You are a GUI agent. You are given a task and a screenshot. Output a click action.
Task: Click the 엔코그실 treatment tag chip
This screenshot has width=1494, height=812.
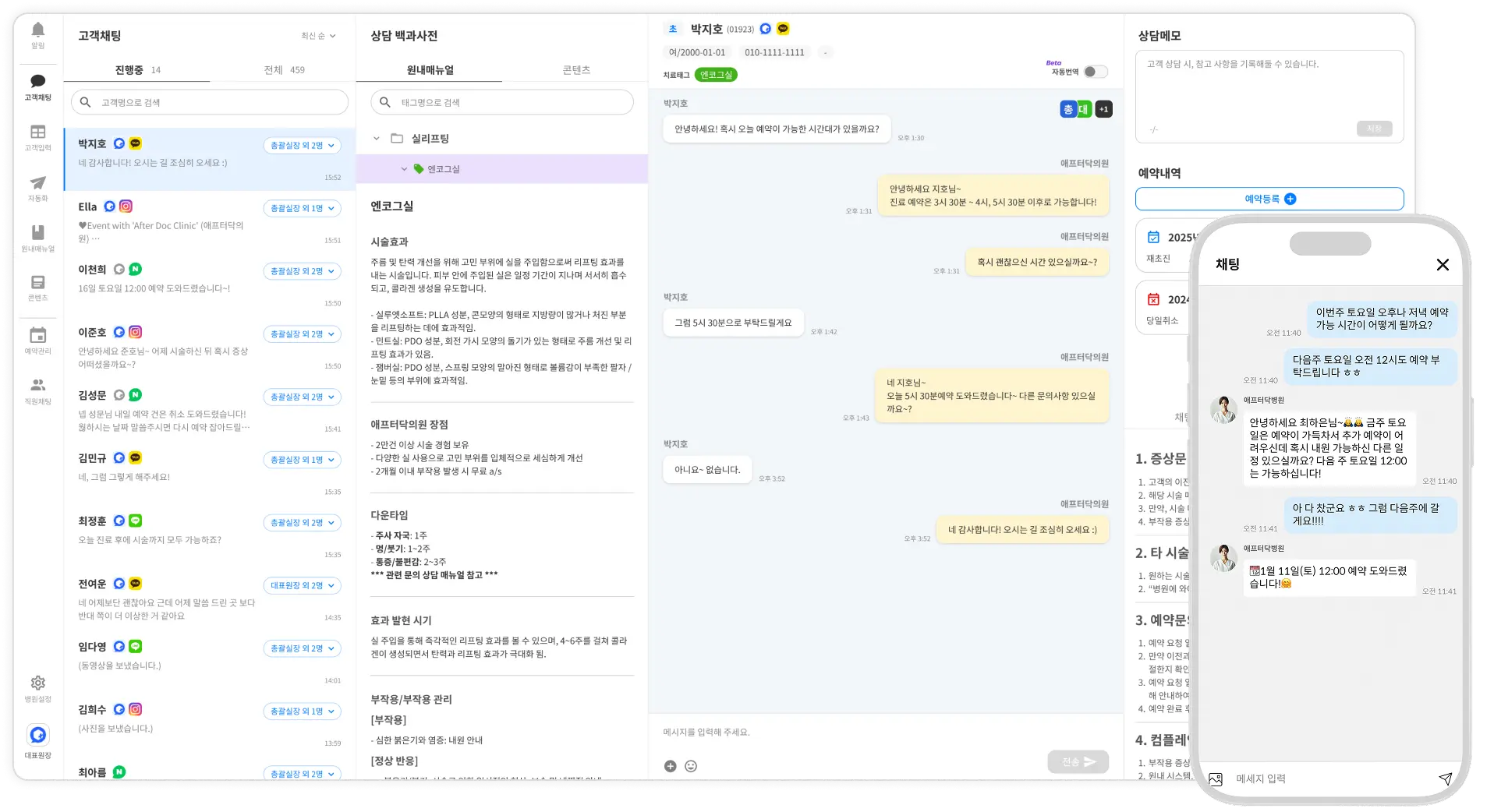click(x=716, y=75)
